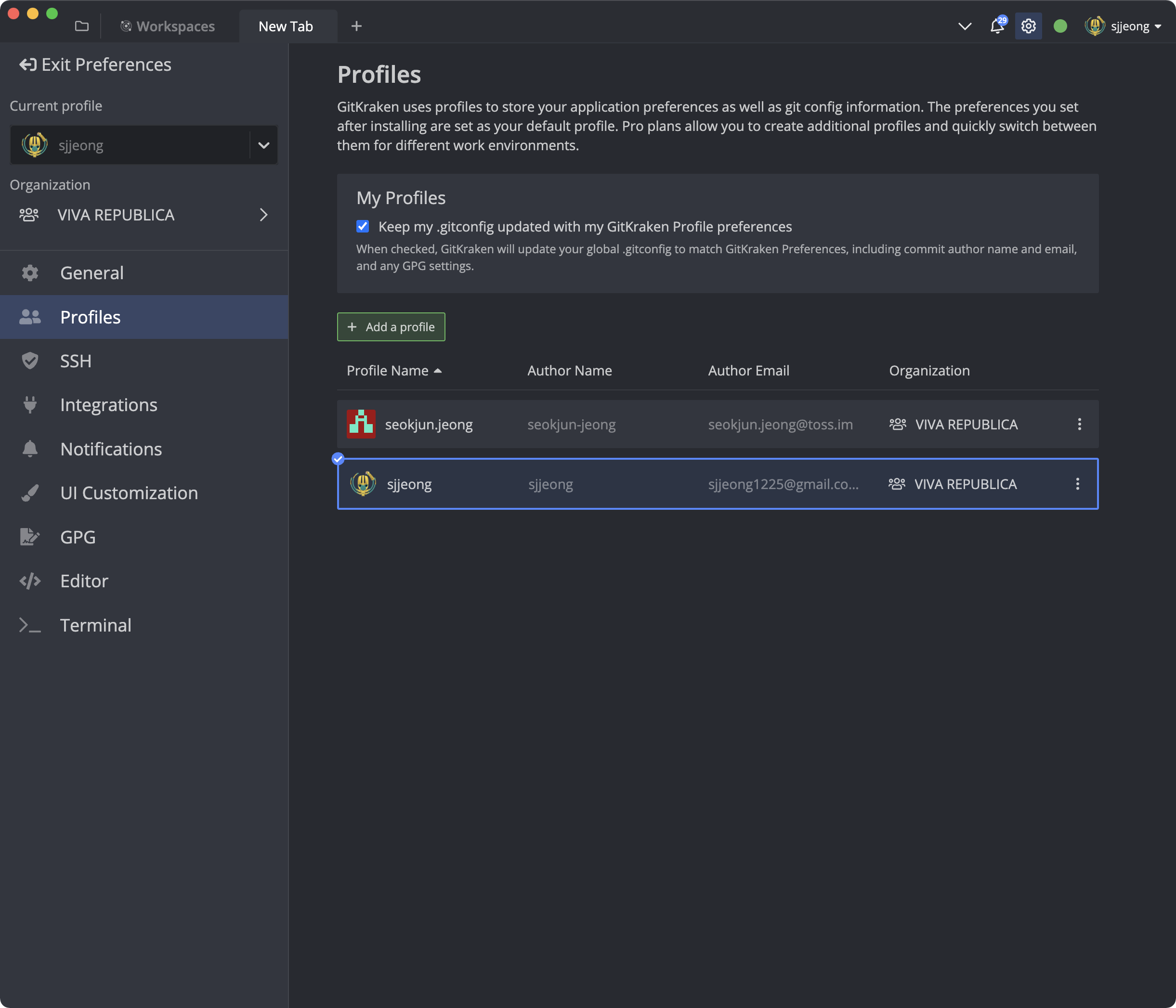Click plus icon to open new tab
This screenshot has height=1008, width=1176.
[356, 26]
